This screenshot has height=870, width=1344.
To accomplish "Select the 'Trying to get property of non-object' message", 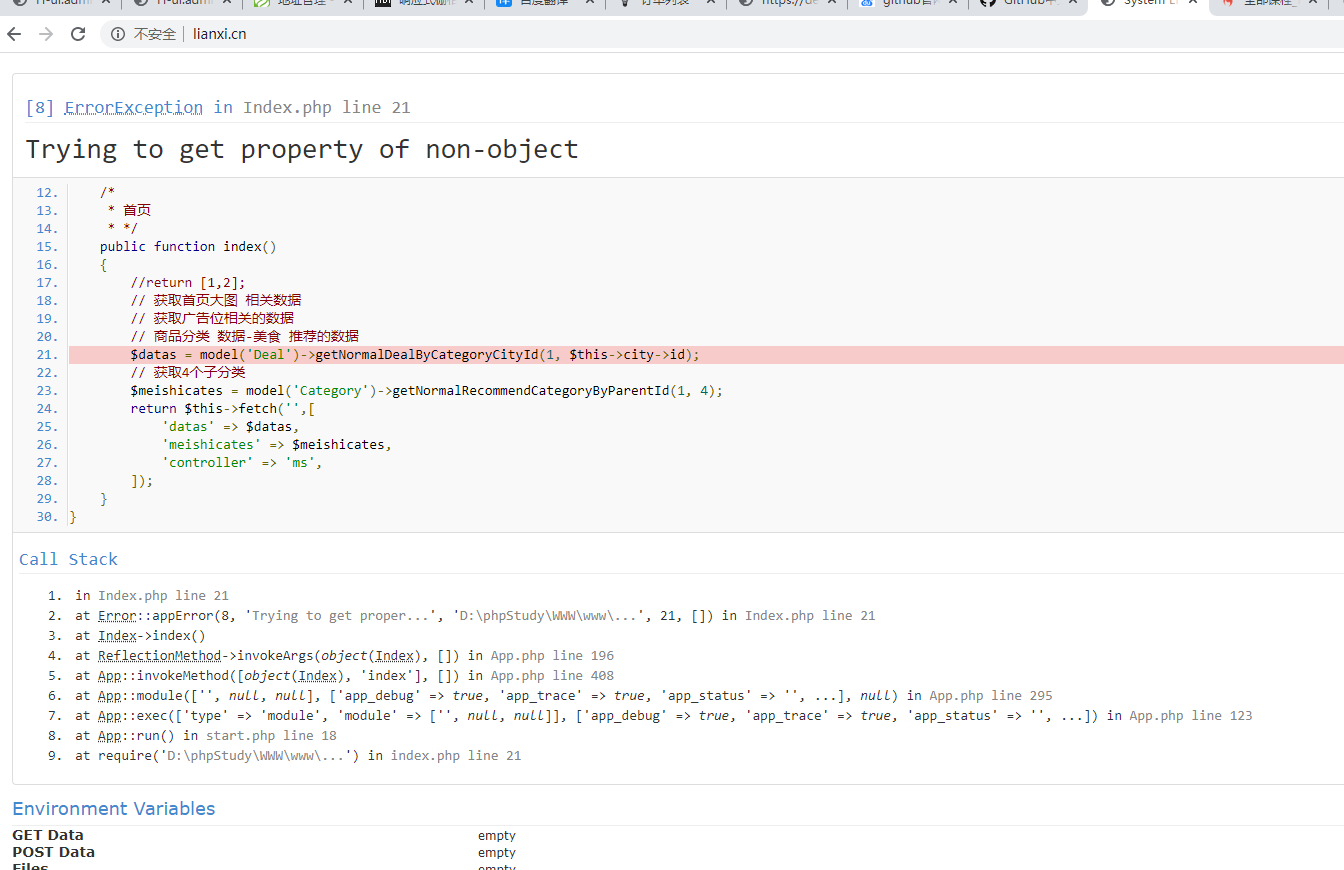I will coord(302,149).
